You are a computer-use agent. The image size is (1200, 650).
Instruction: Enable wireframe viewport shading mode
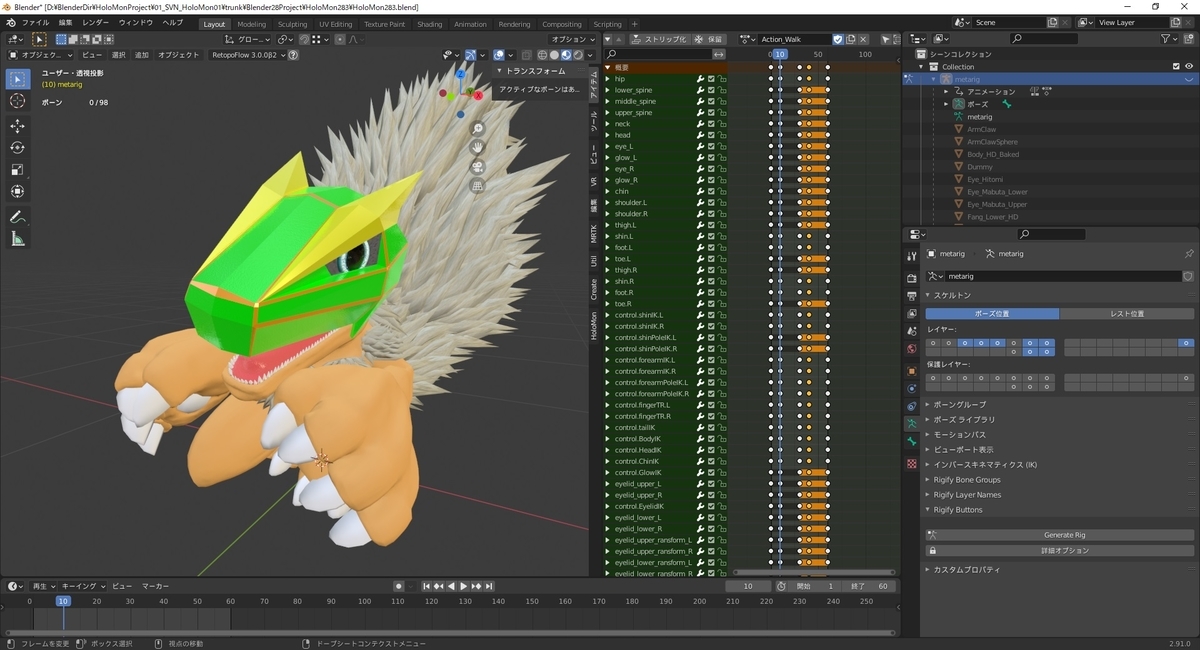click(x=542, y=55)
